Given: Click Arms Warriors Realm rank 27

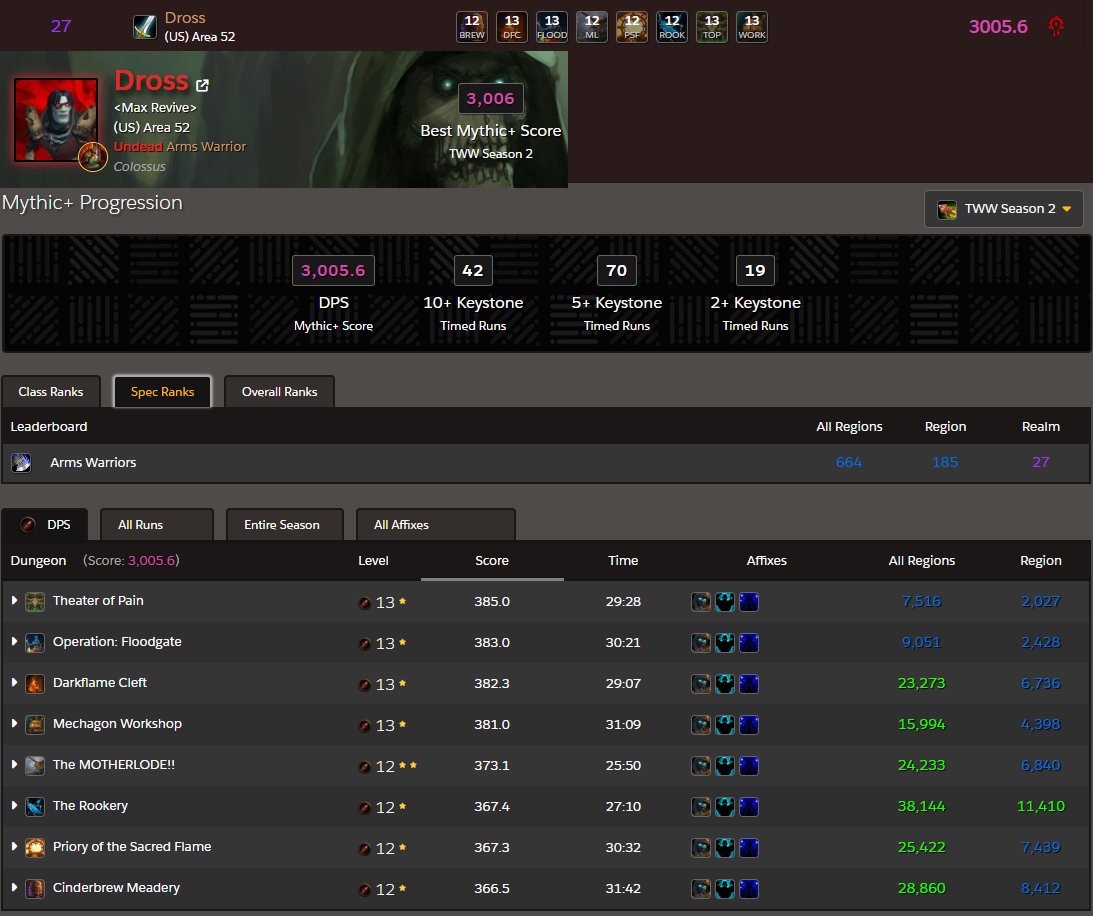Looking at the screenshot, I should [1041, 462].
